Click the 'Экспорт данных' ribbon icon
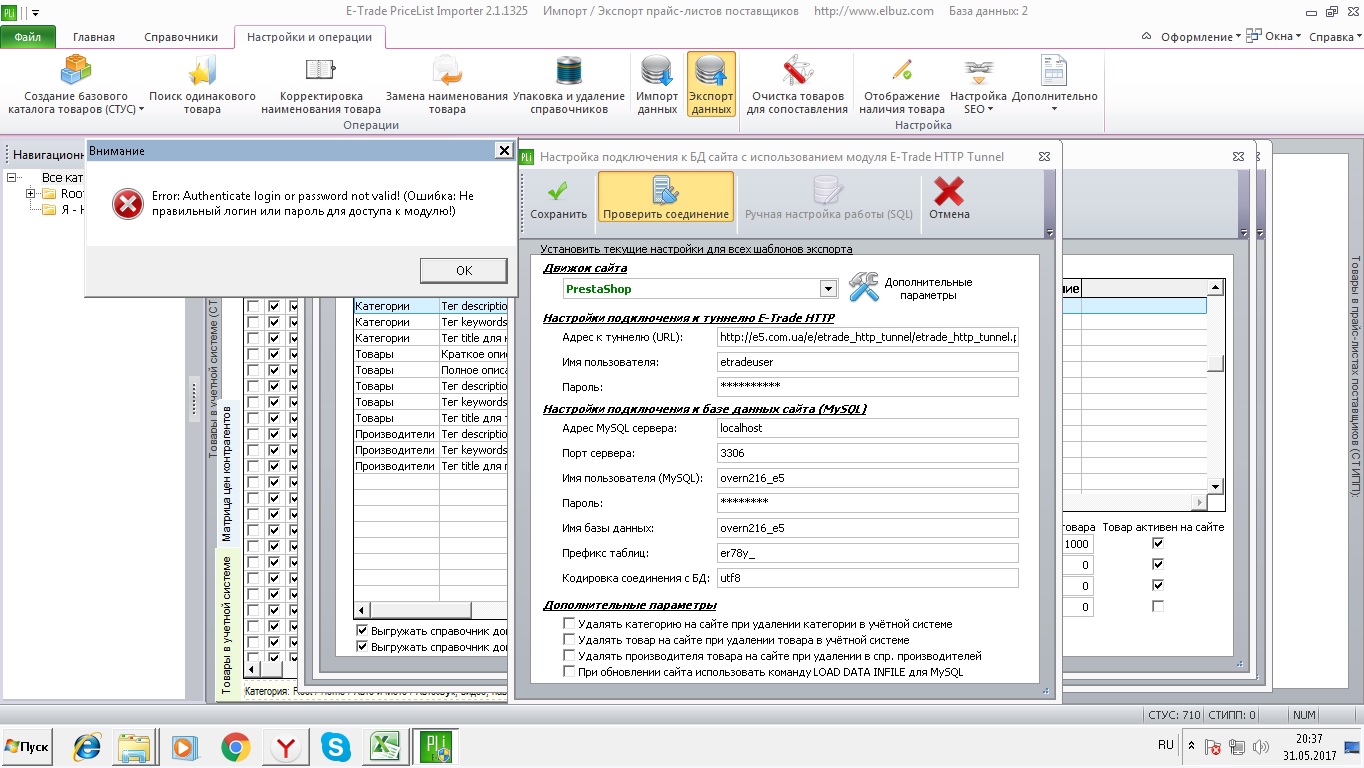 (x=711, y=84)
